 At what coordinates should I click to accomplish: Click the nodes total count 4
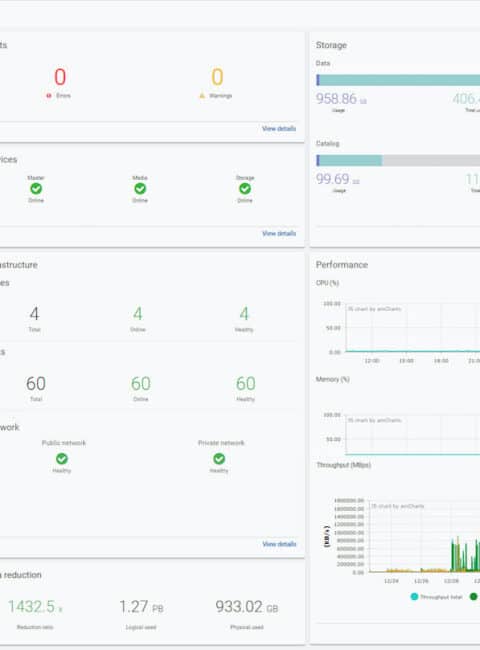34,314
